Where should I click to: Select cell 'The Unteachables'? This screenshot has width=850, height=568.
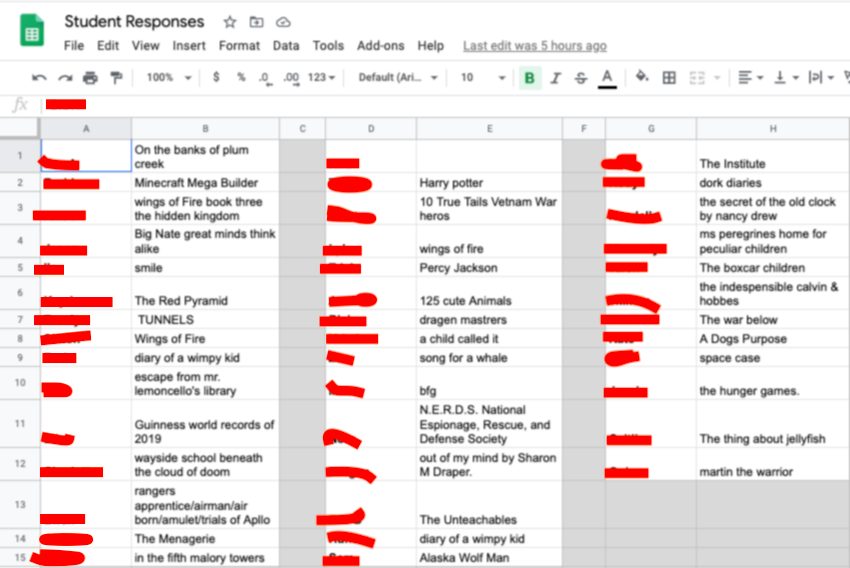point(489,505)
